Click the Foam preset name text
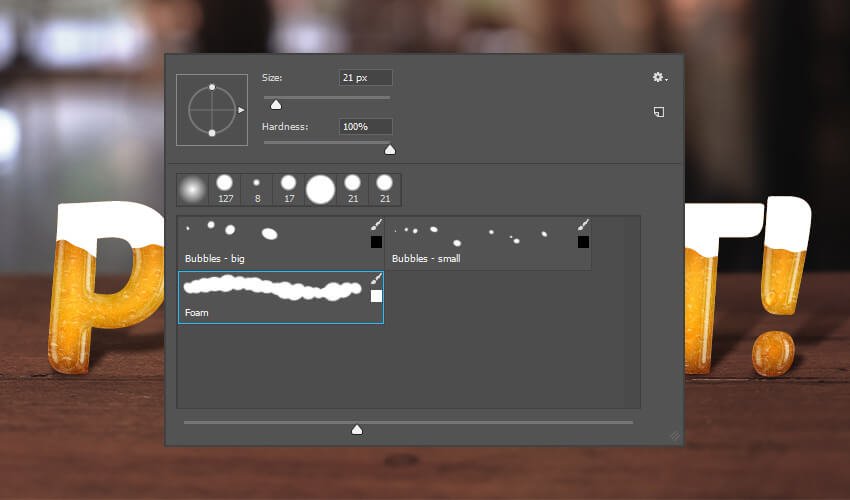850x500 pixels. (x=196, y=313)
